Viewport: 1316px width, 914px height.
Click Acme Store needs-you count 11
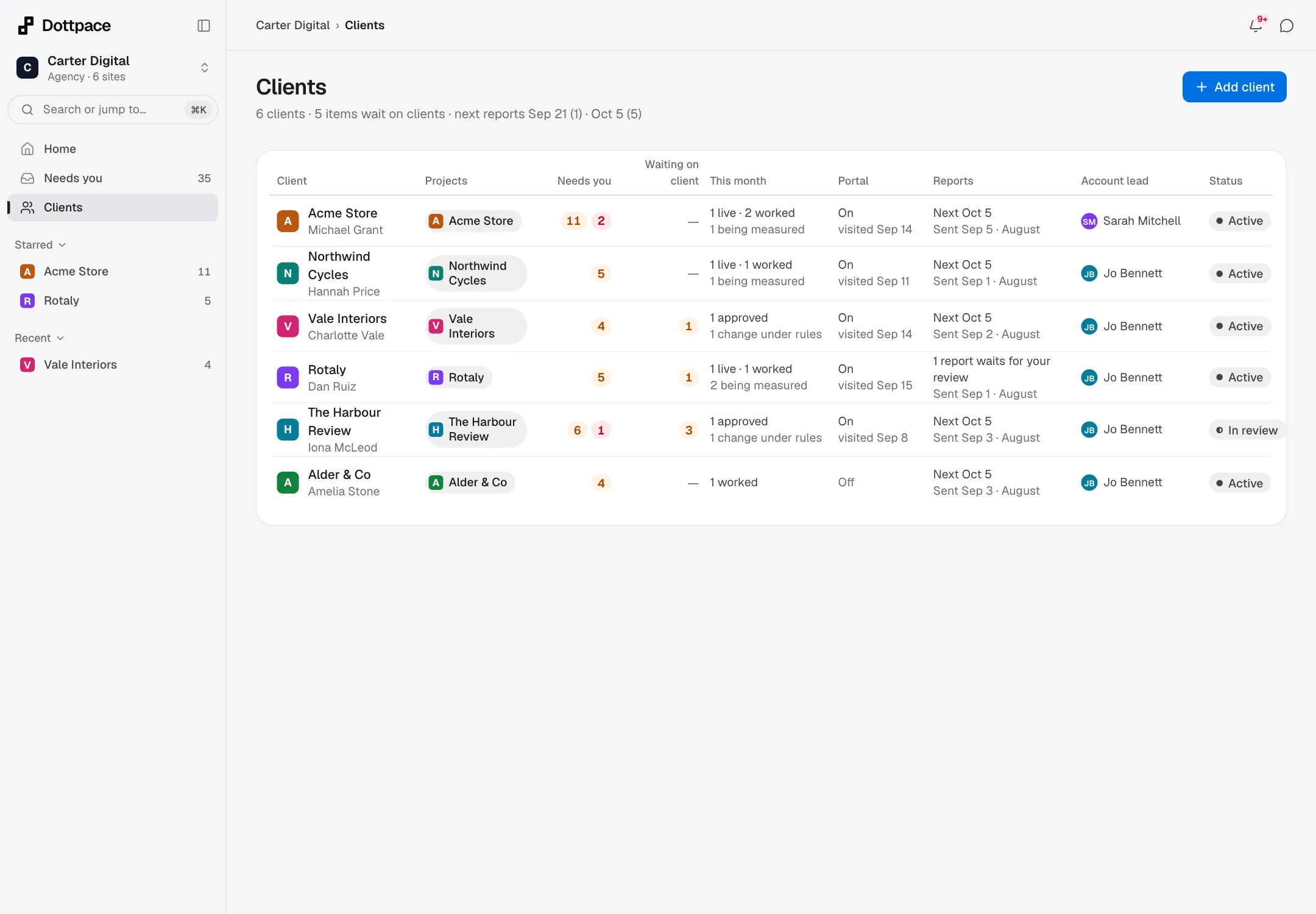click(x=573, y=221)
